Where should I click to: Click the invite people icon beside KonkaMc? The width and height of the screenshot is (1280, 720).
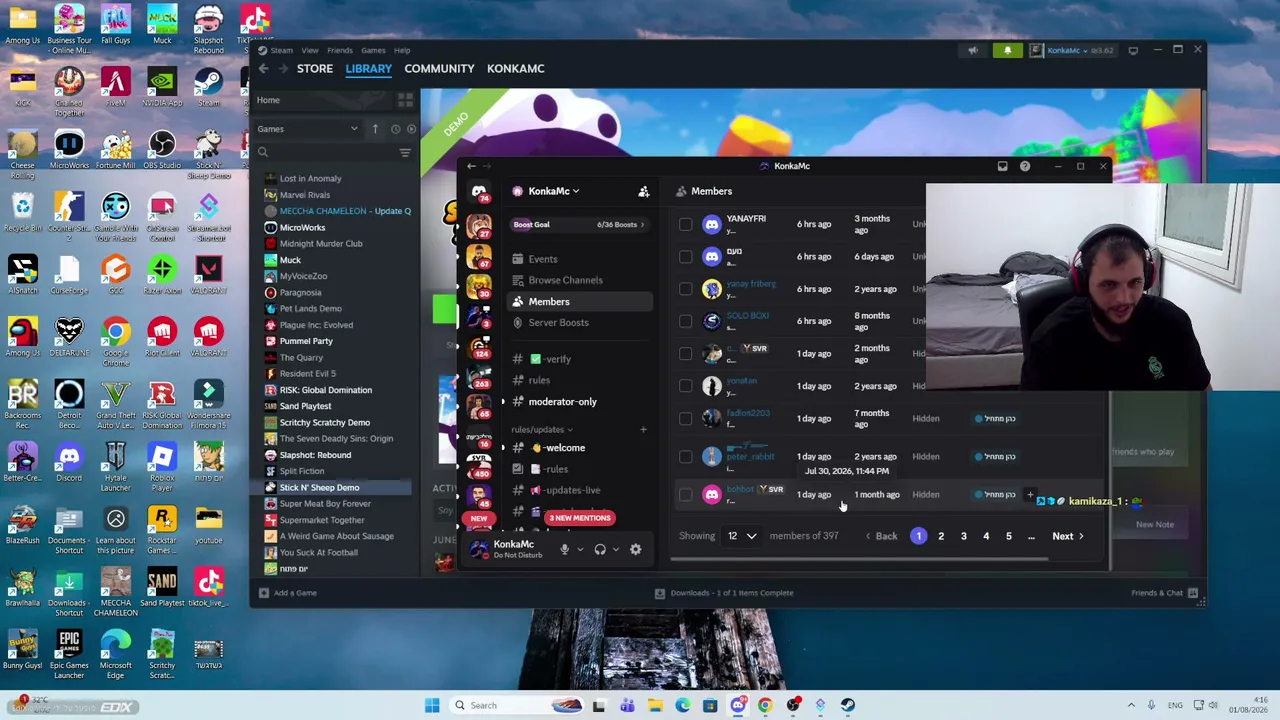[x=644, y=191]
